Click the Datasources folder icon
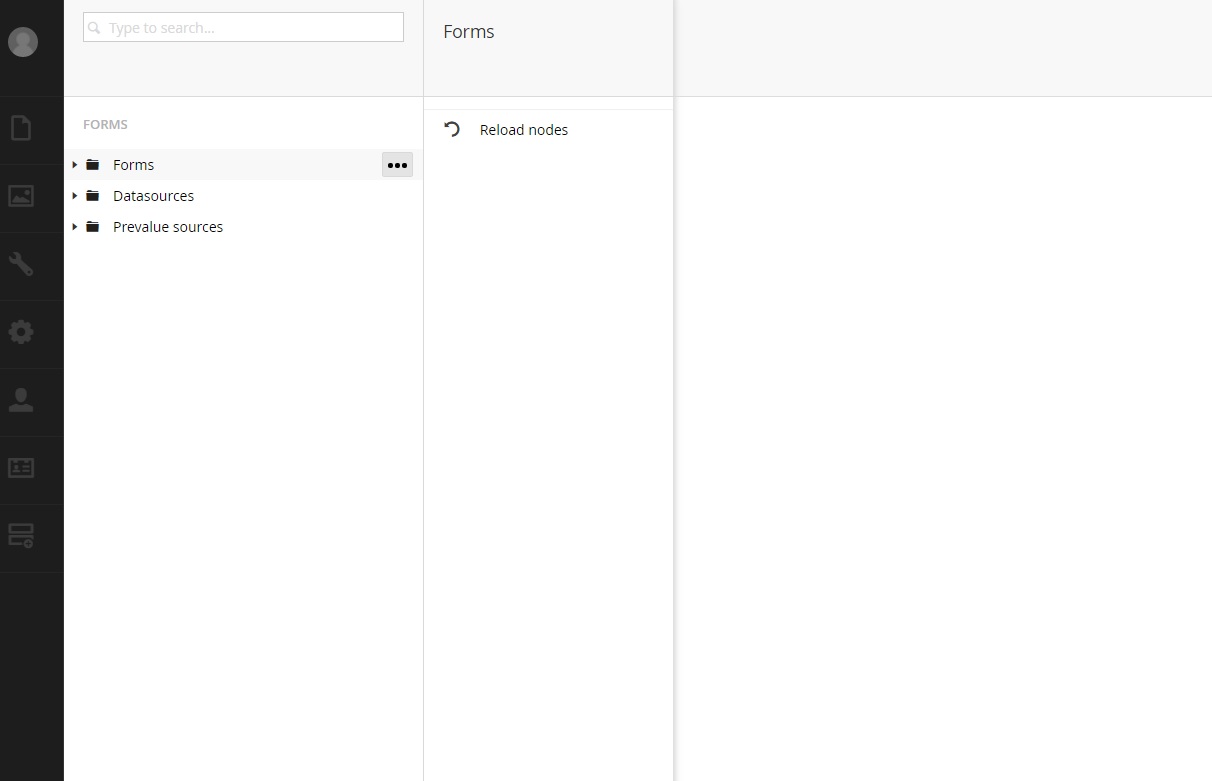 93,196
